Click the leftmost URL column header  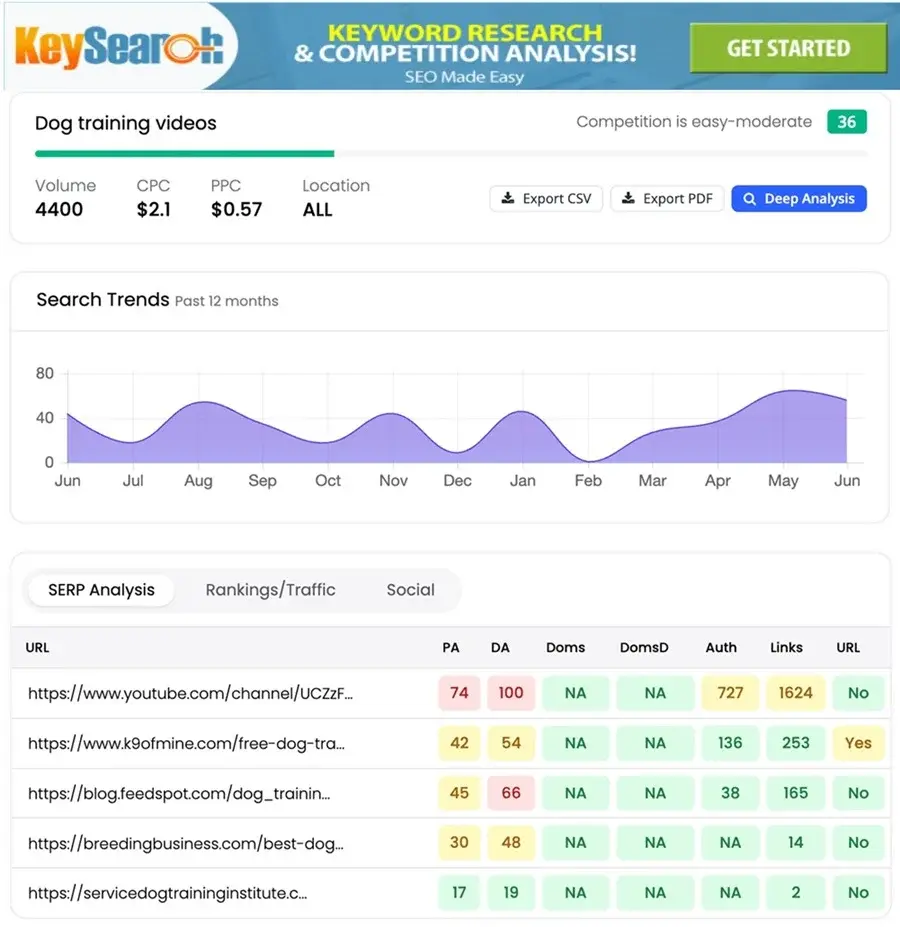37,647
